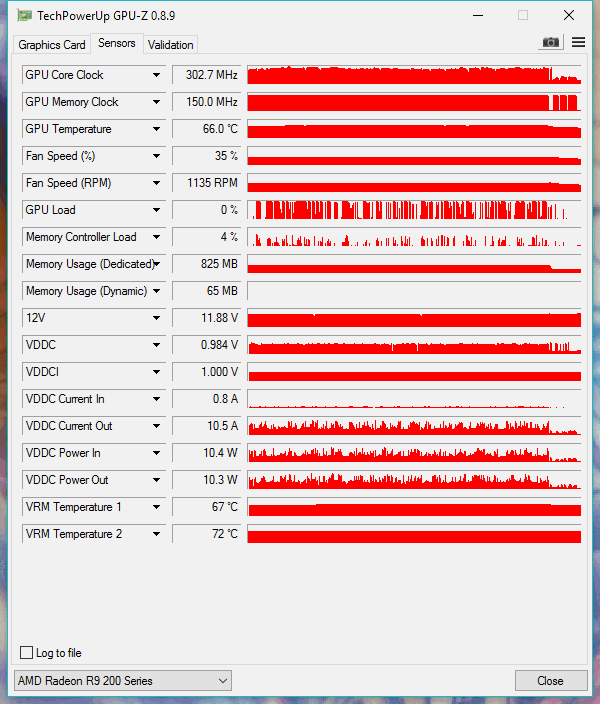This screenshot has width=600, height=704.
Task: Click the 10.4 W power reading
Action: [207, 453]
